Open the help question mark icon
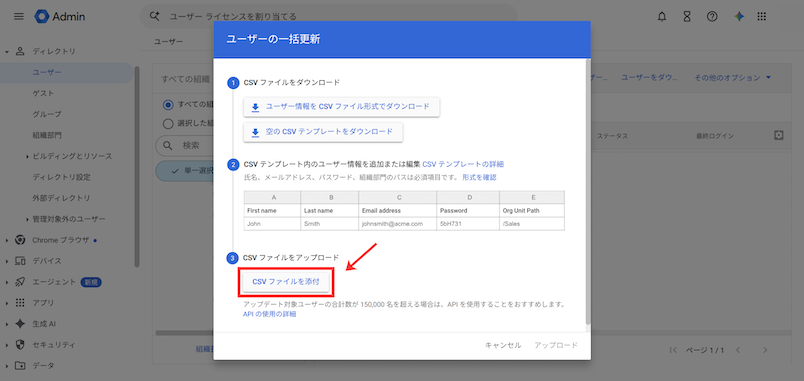Viewport: 804px width, 381px height. pos(712,16)
